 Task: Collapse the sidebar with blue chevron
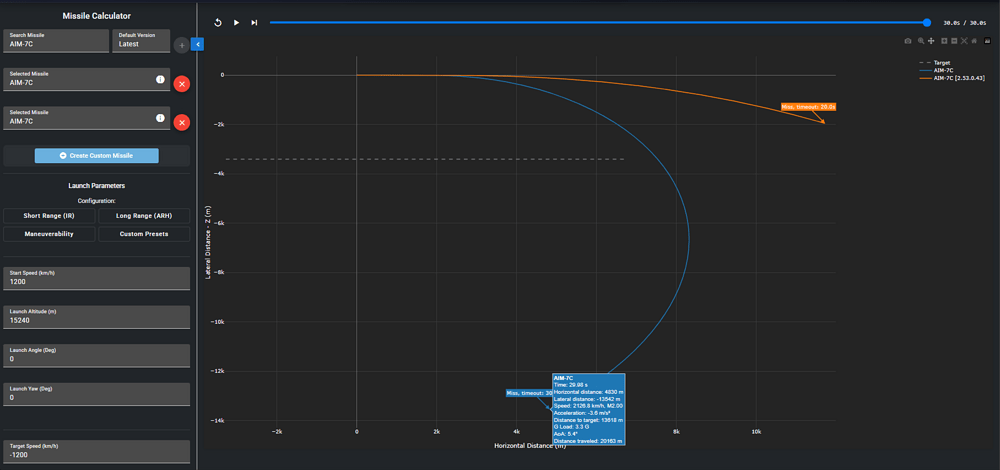coord(198,44)
